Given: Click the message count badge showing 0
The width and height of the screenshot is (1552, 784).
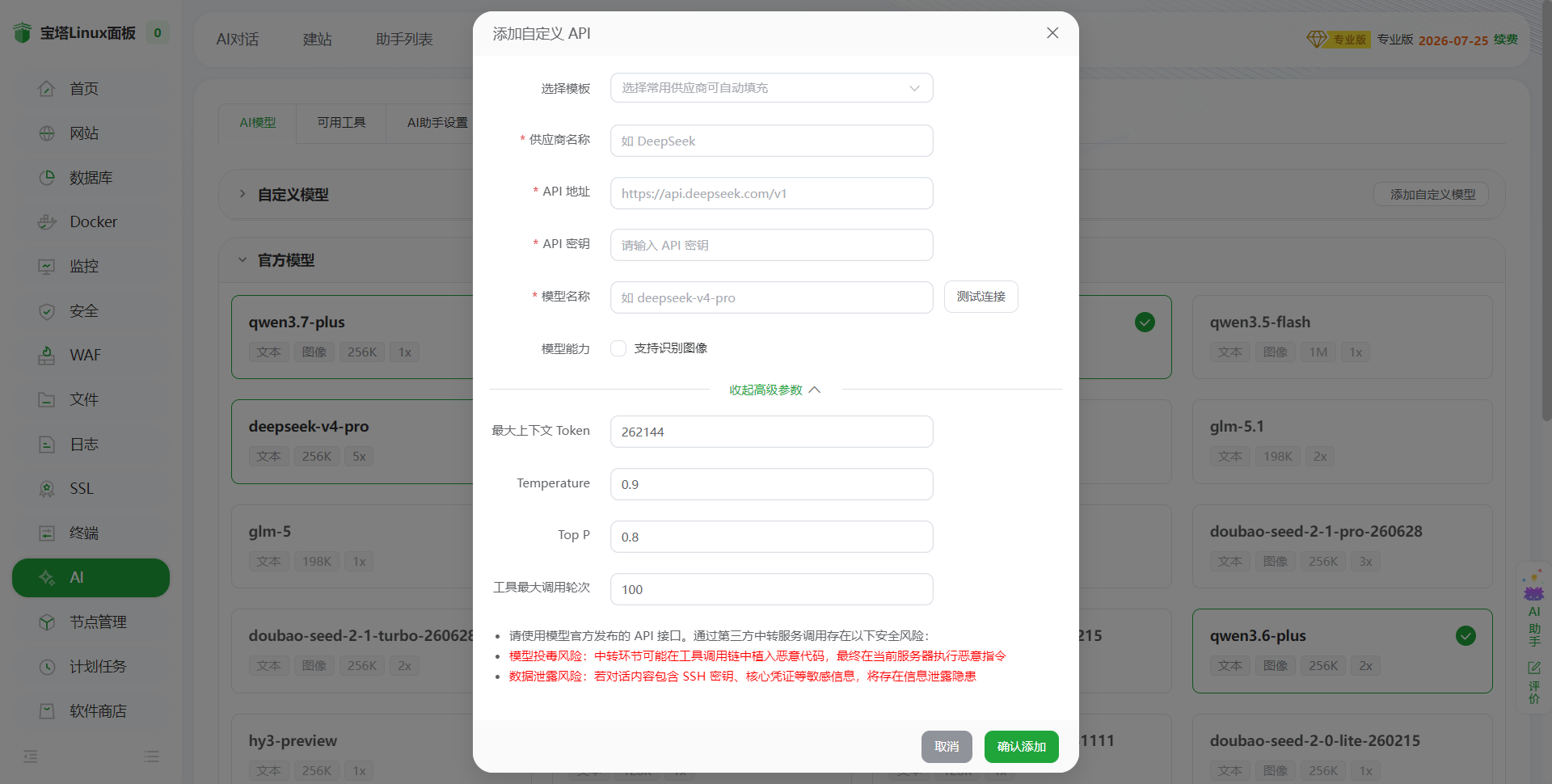Looking at the screenshot, I should [x=158, y=33].
